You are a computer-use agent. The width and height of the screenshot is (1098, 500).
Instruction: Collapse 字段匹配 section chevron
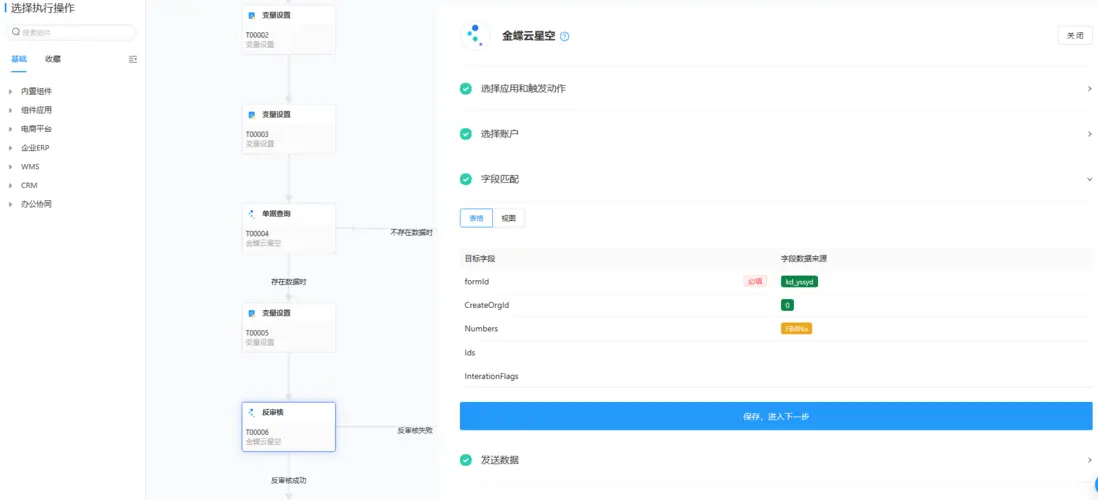coord(1090,179)
